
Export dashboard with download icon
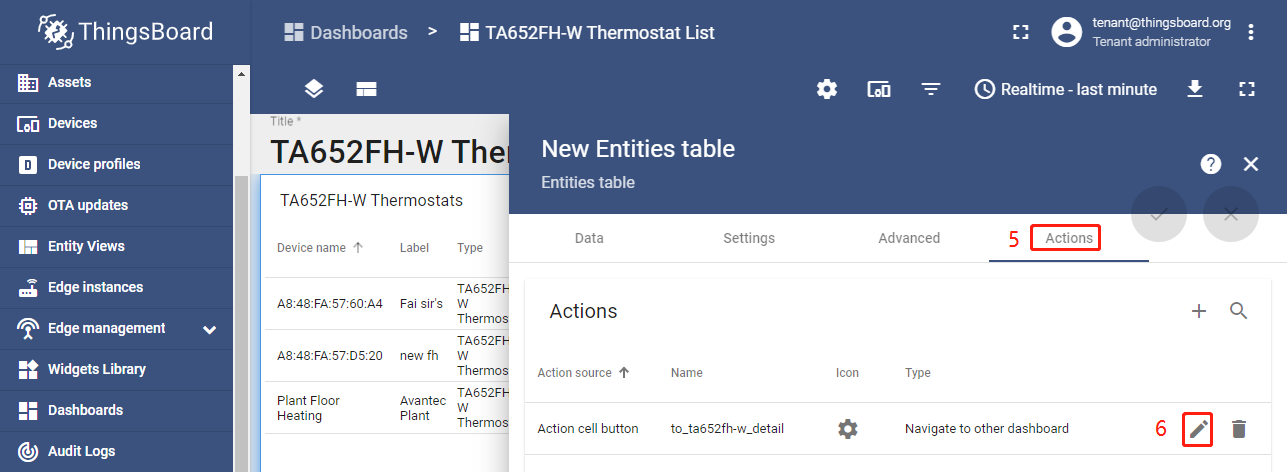coord(1194,89)
